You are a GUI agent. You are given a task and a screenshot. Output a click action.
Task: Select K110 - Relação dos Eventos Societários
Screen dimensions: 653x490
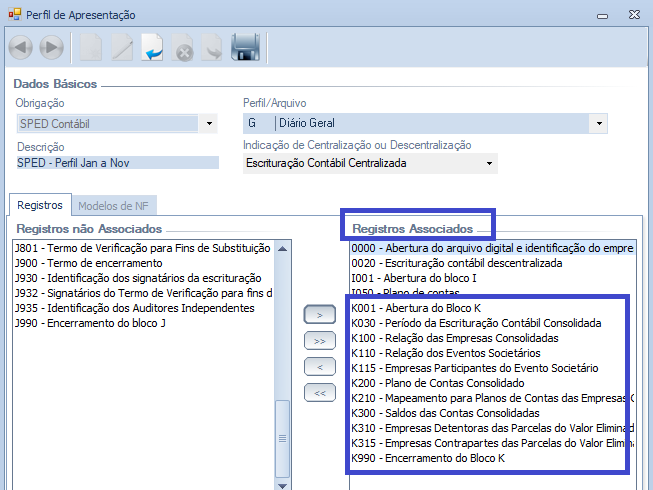pyautogui.click(x=493, y=353)
